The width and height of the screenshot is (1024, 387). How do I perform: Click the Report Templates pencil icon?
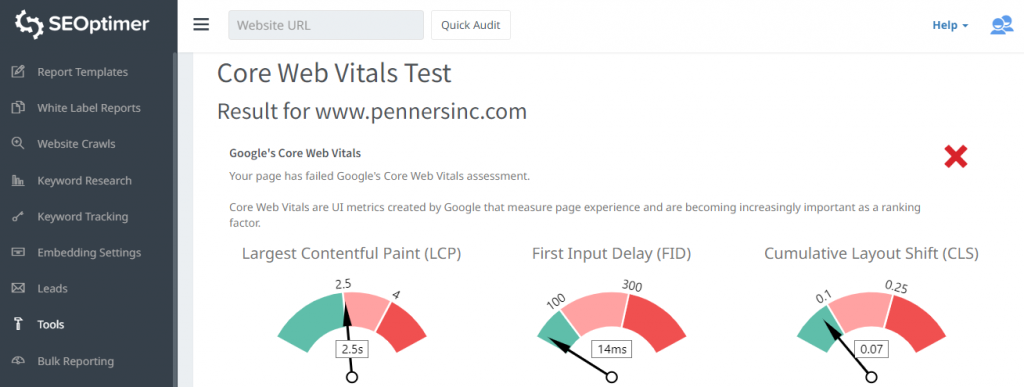click(x=18, y=72)
